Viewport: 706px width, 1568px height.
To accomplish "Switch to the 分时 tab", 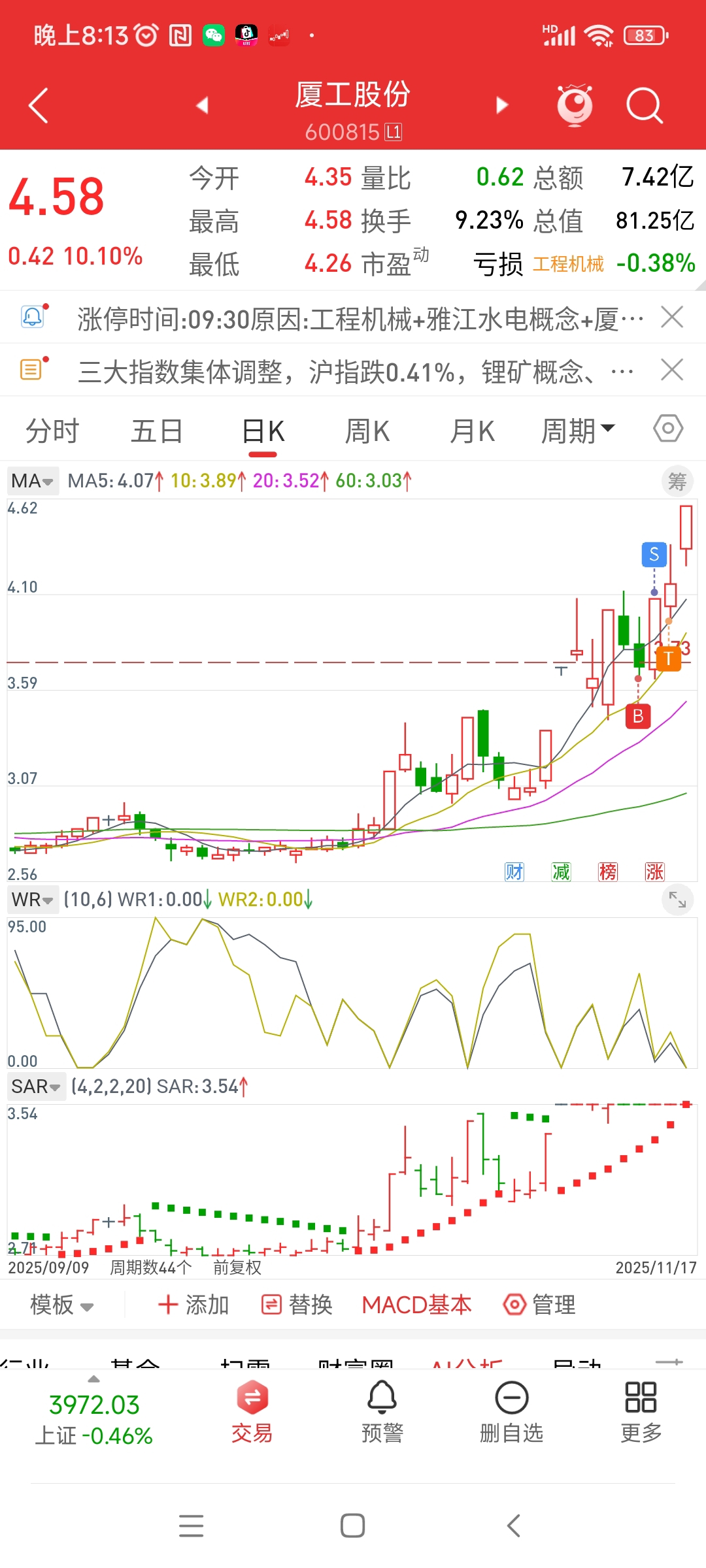I will point(52,431).
